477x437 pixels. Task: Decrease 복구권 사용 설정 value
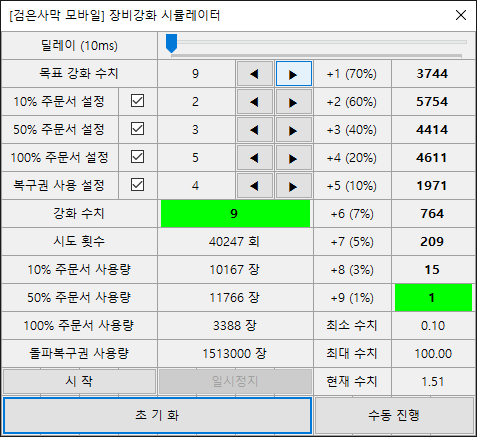coord(255,186)
